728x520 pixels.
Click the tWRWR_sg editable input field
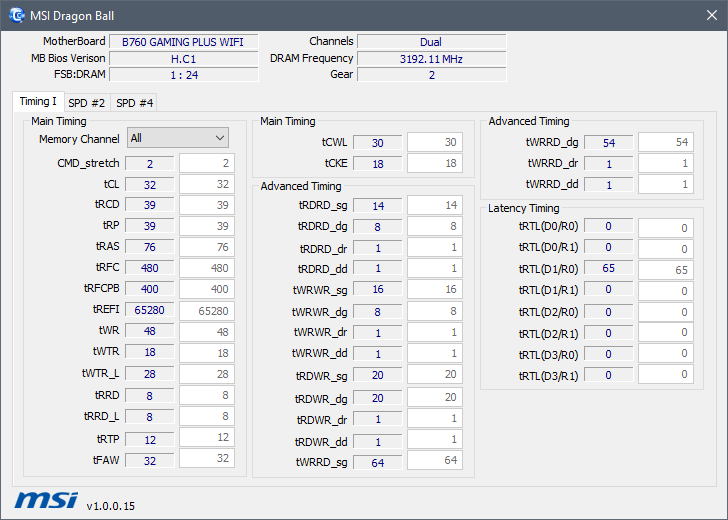435,289
